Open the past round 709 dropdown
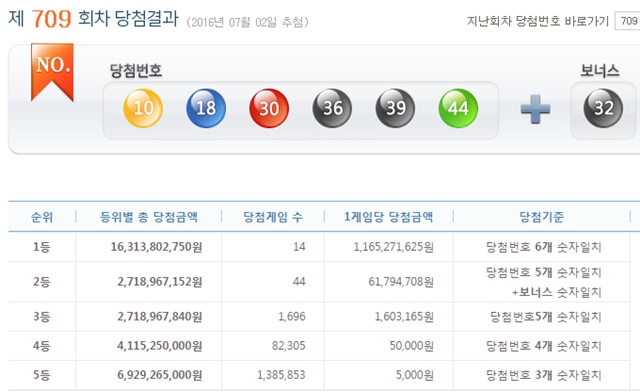This screenshot has width=640, height=392. (x=627, y=21)
